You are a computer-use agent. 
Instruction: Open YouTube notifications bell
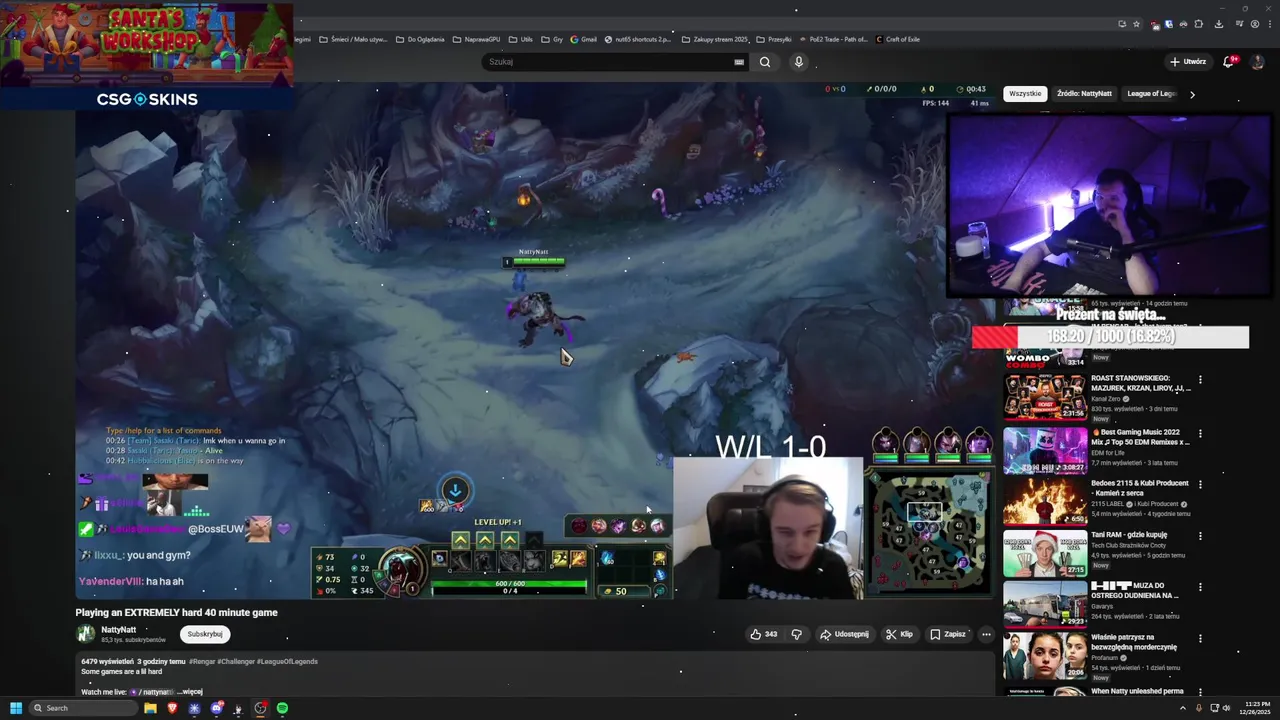(1228, 62)
